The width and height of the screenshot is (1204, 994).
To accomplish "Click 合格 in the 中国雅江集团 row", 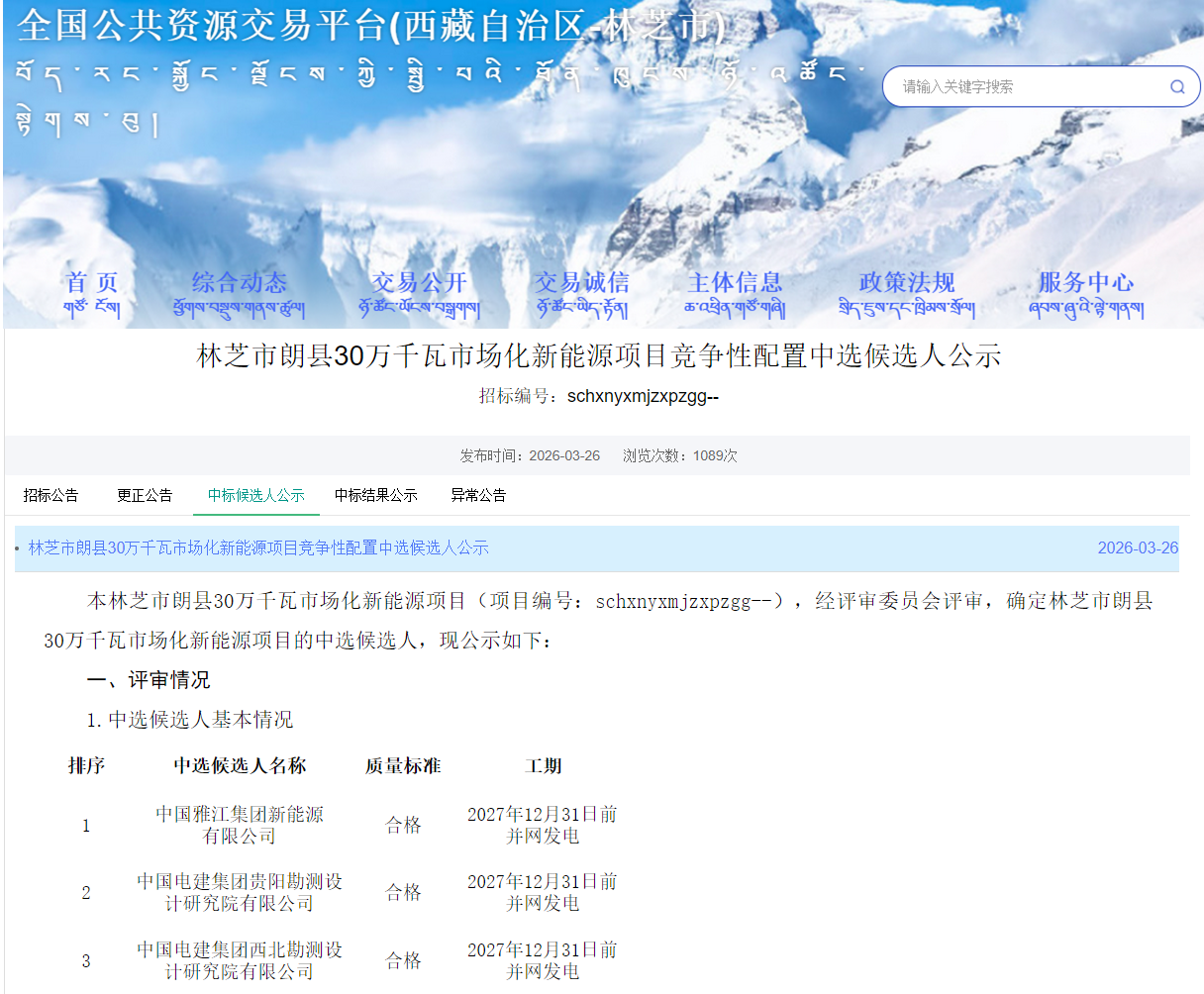I will pyautogui.click(x=404, y=825).
